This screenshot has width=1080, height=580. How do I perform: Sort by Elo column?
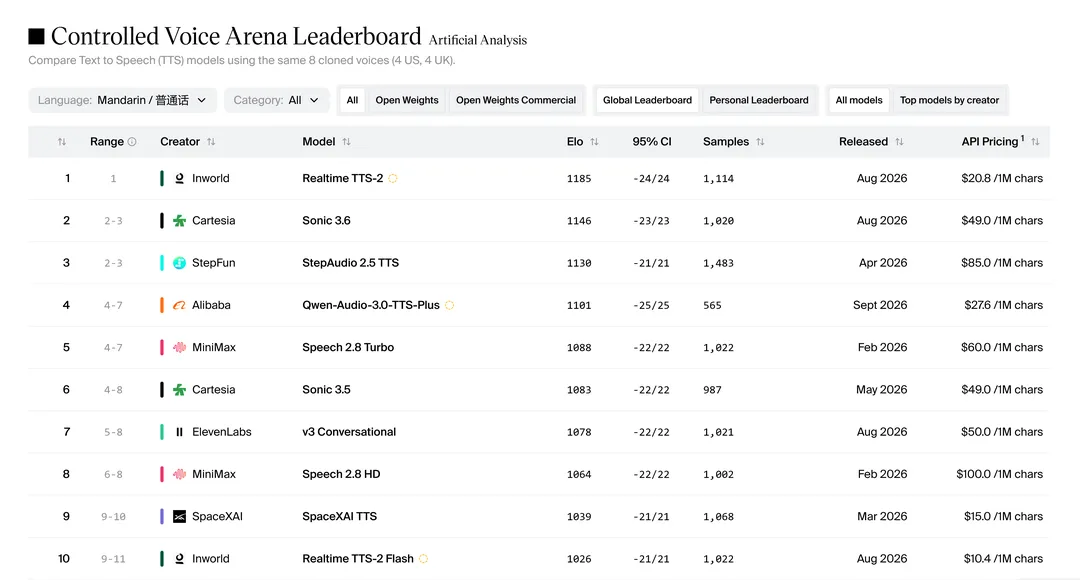(594, 142)
